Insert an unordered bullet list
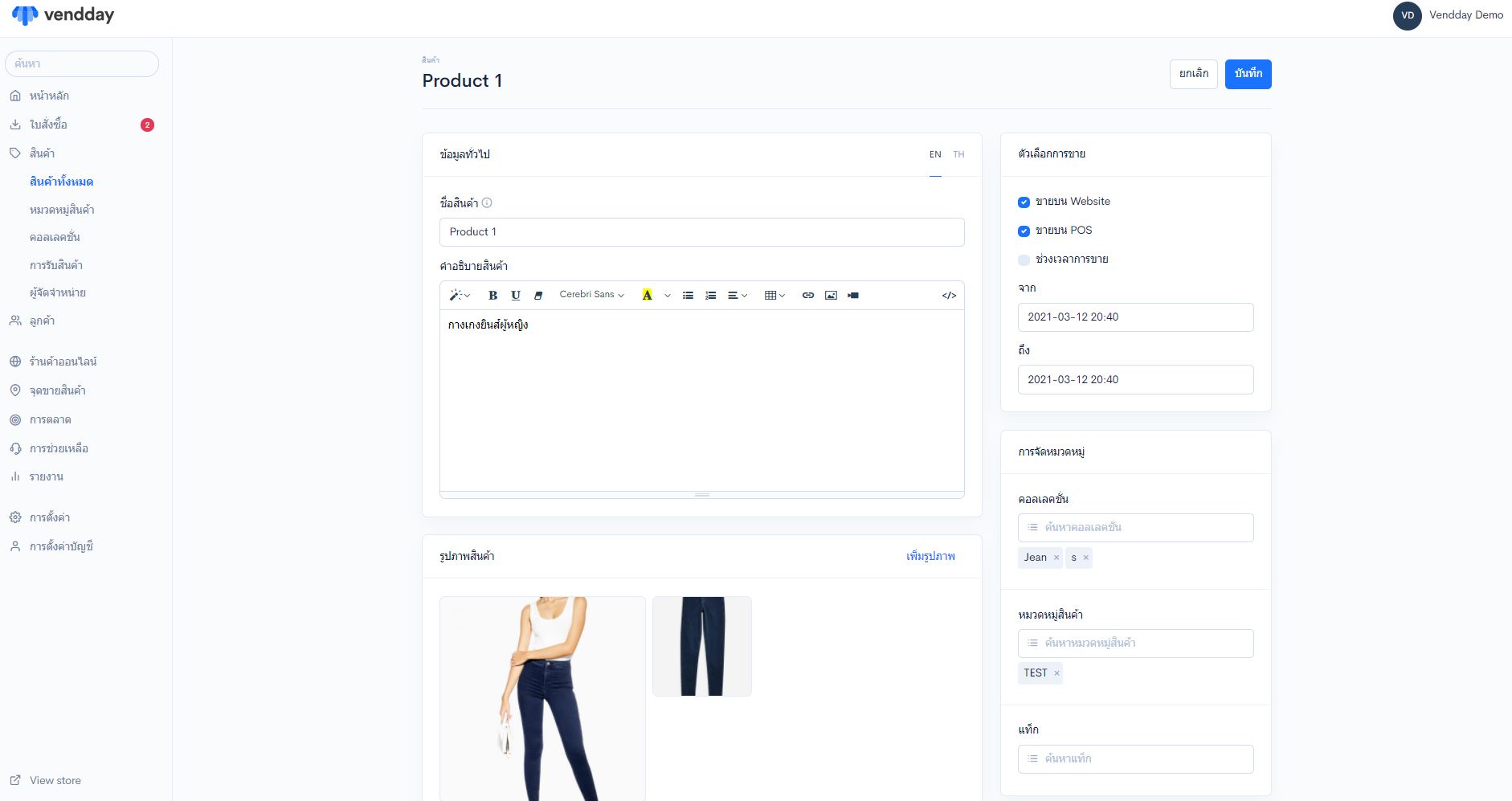Image resolution: width=1512 pixels, height=801 pixels. click(688, 296)
